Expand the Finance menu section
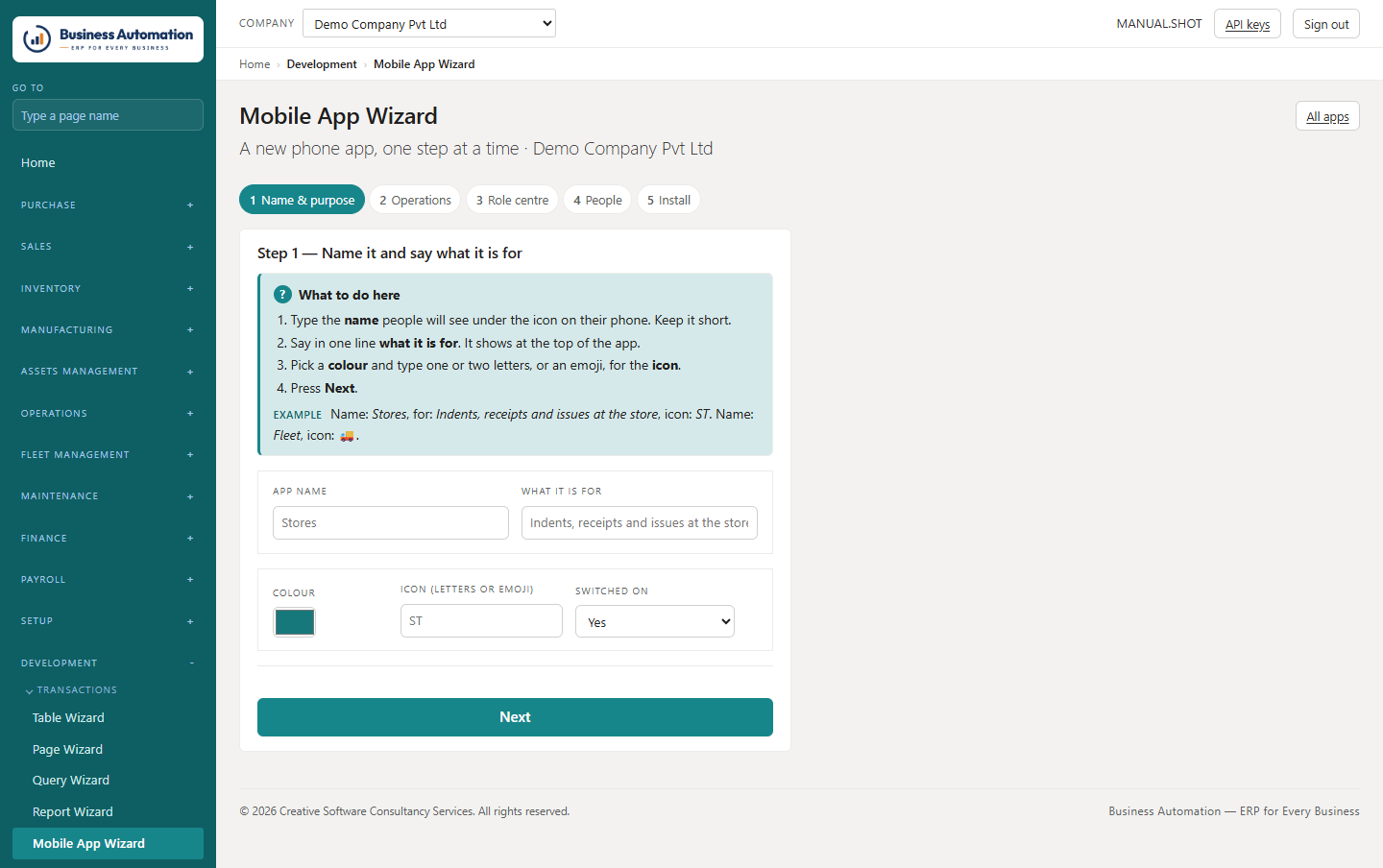 [108, 539]
